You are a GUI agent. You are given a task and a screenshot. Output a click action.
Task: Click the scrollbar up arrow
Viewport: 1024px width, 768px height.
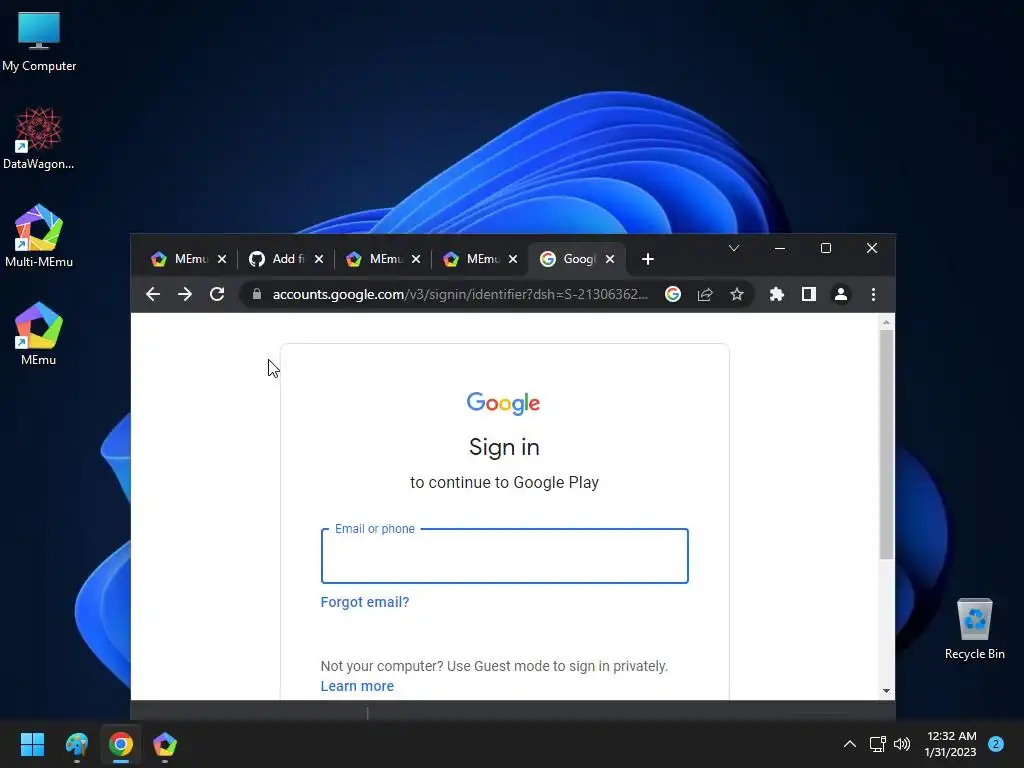(x=886, y=322)
